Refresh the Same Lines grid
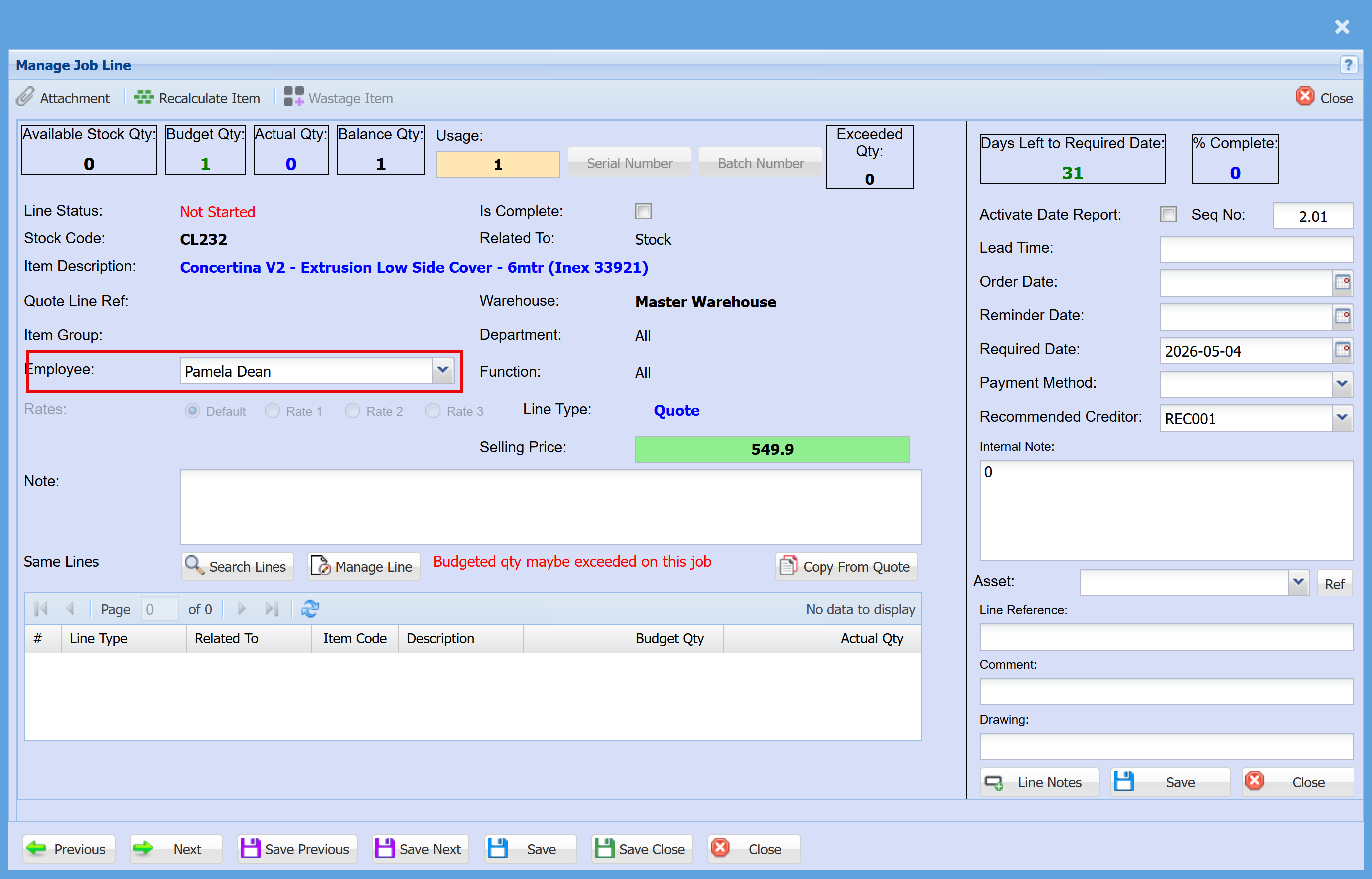This screenshot has width=1372, height=879. [310, 609]
